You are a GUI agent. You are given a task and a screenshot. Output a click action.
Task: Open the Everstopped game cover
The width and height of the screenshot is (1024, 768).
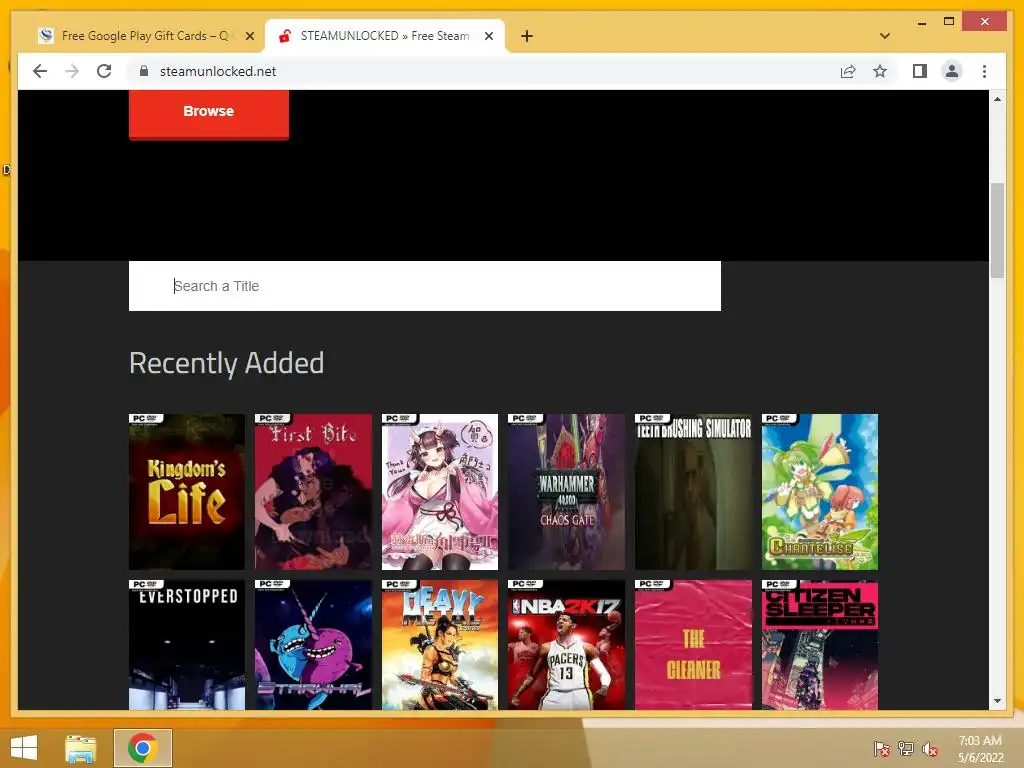coord(187,645)
